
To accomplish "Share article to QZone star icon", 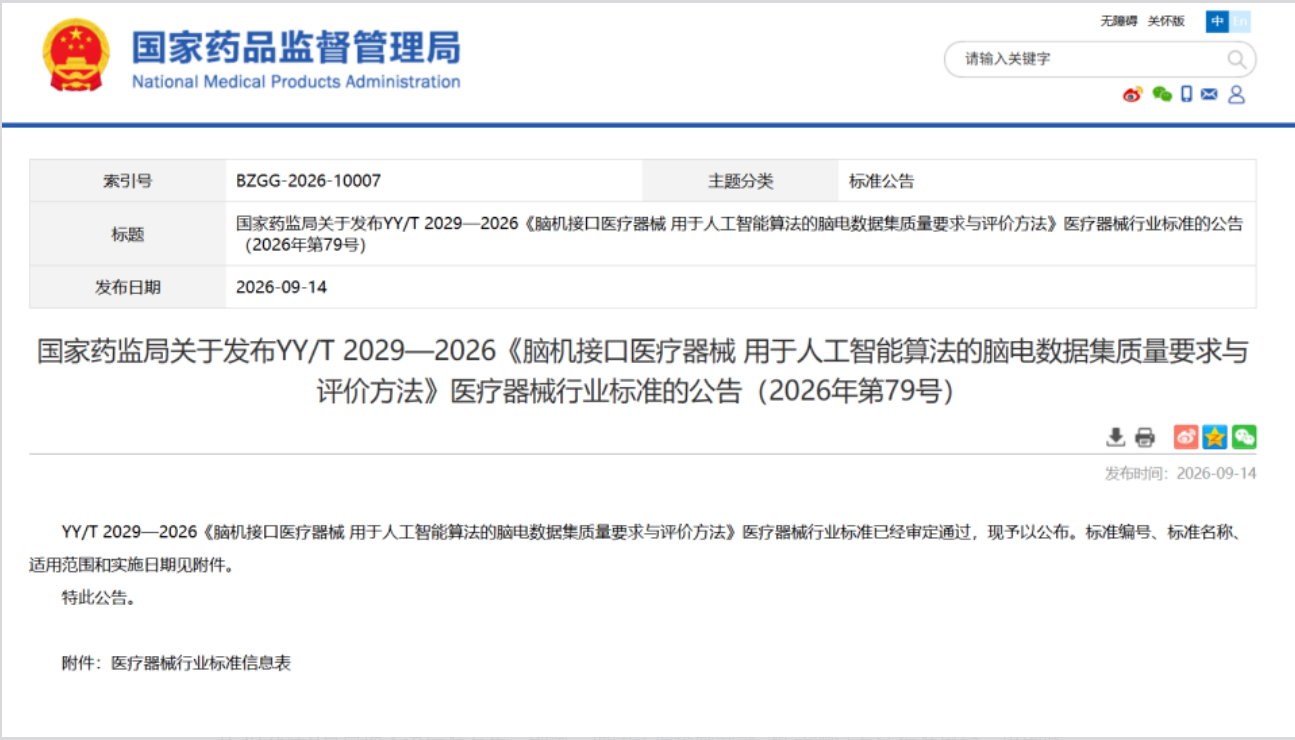I will coord(1215,437).
